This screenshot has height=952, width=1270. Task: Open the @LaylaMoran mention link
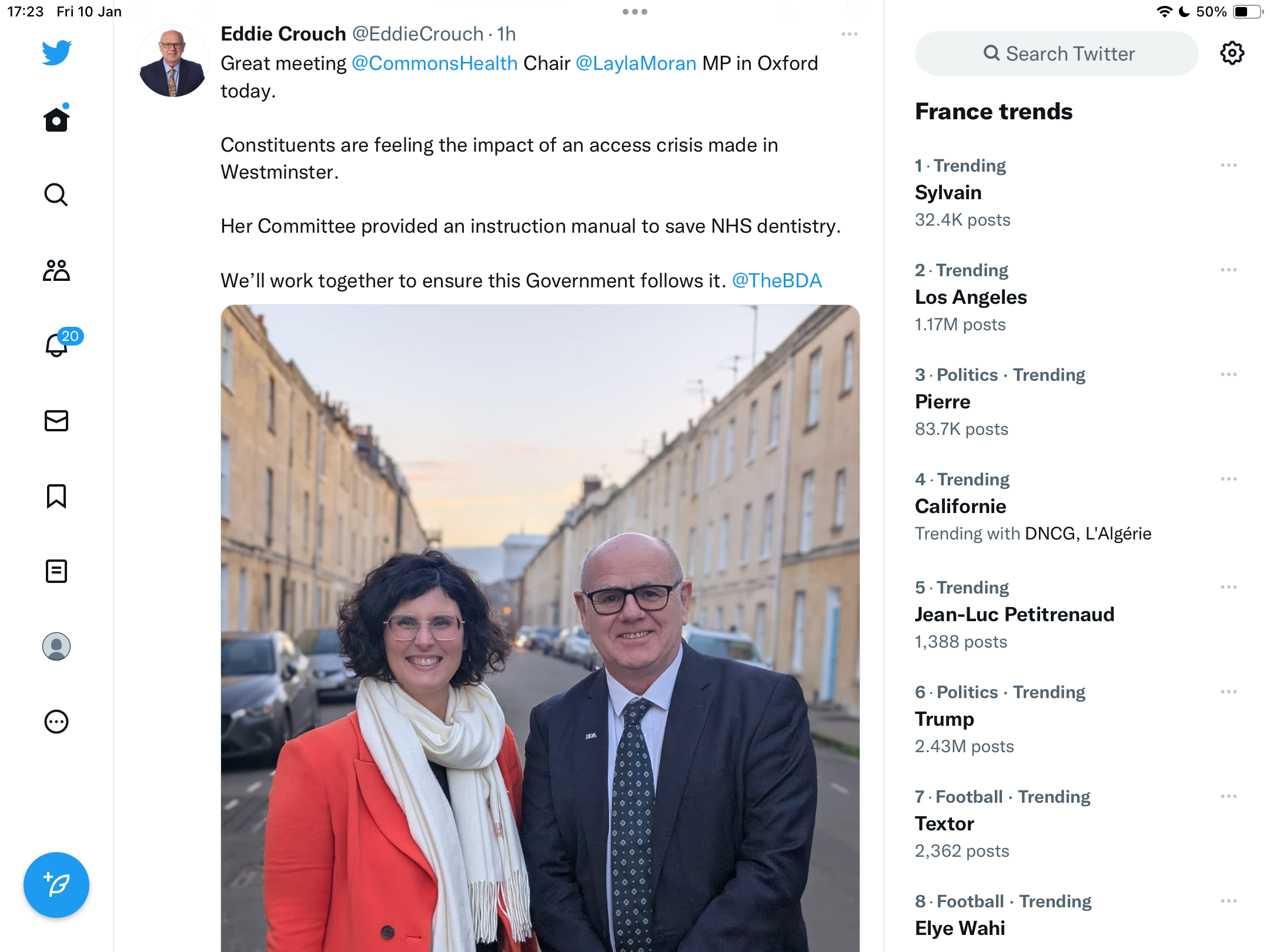point(636,63)
